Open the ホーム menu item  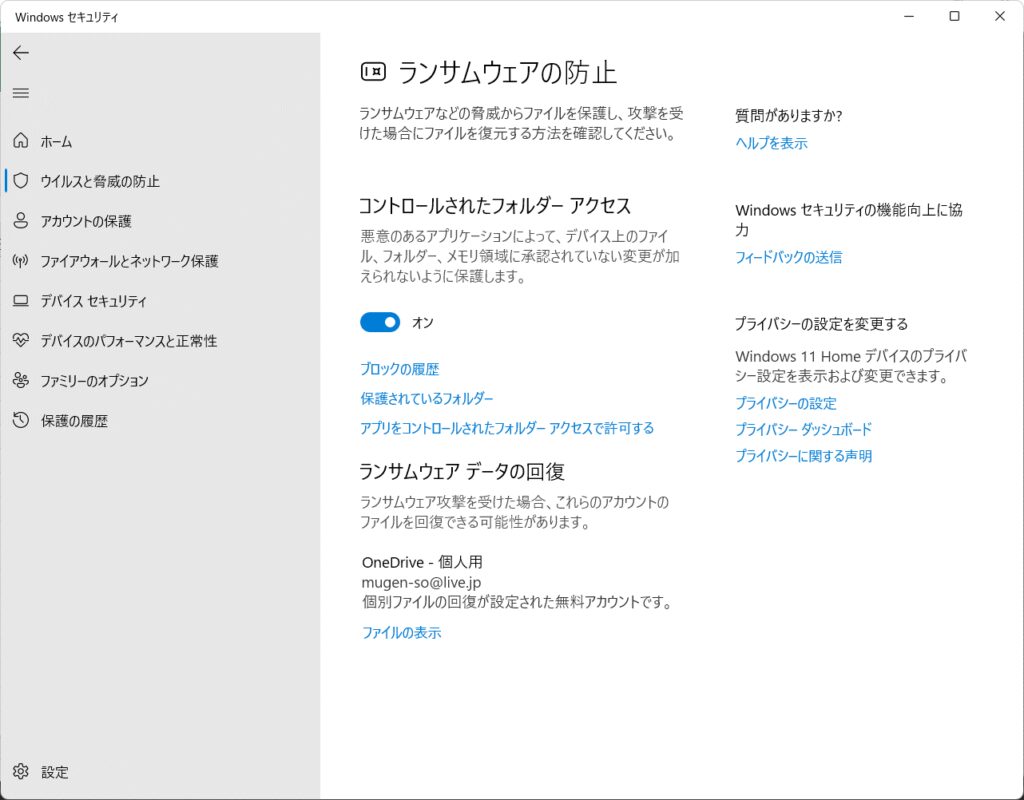pos(160,141)
